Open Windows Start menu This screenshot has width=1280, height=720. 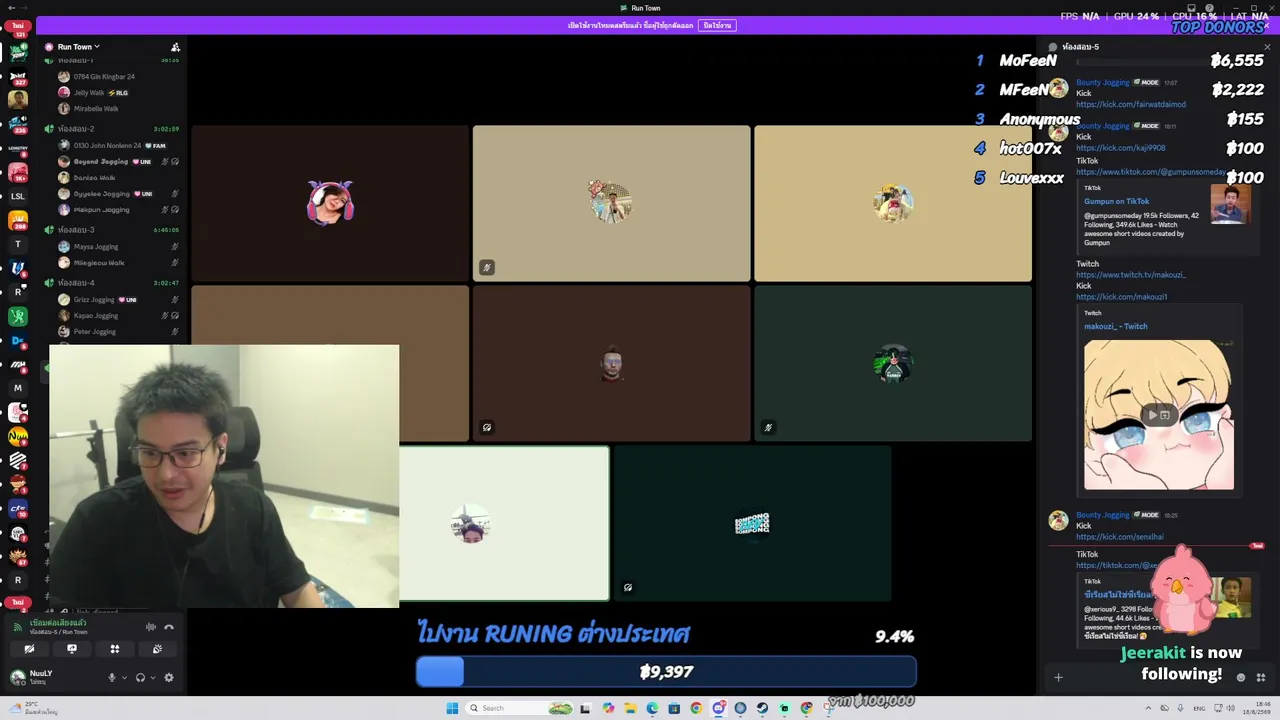[x=452, y=708]
